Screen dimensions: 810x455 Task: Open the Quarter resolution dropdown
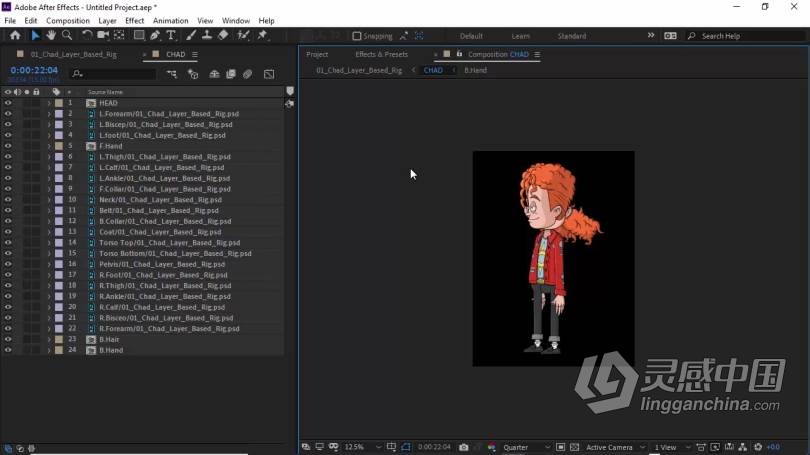(x=526, y=447)
